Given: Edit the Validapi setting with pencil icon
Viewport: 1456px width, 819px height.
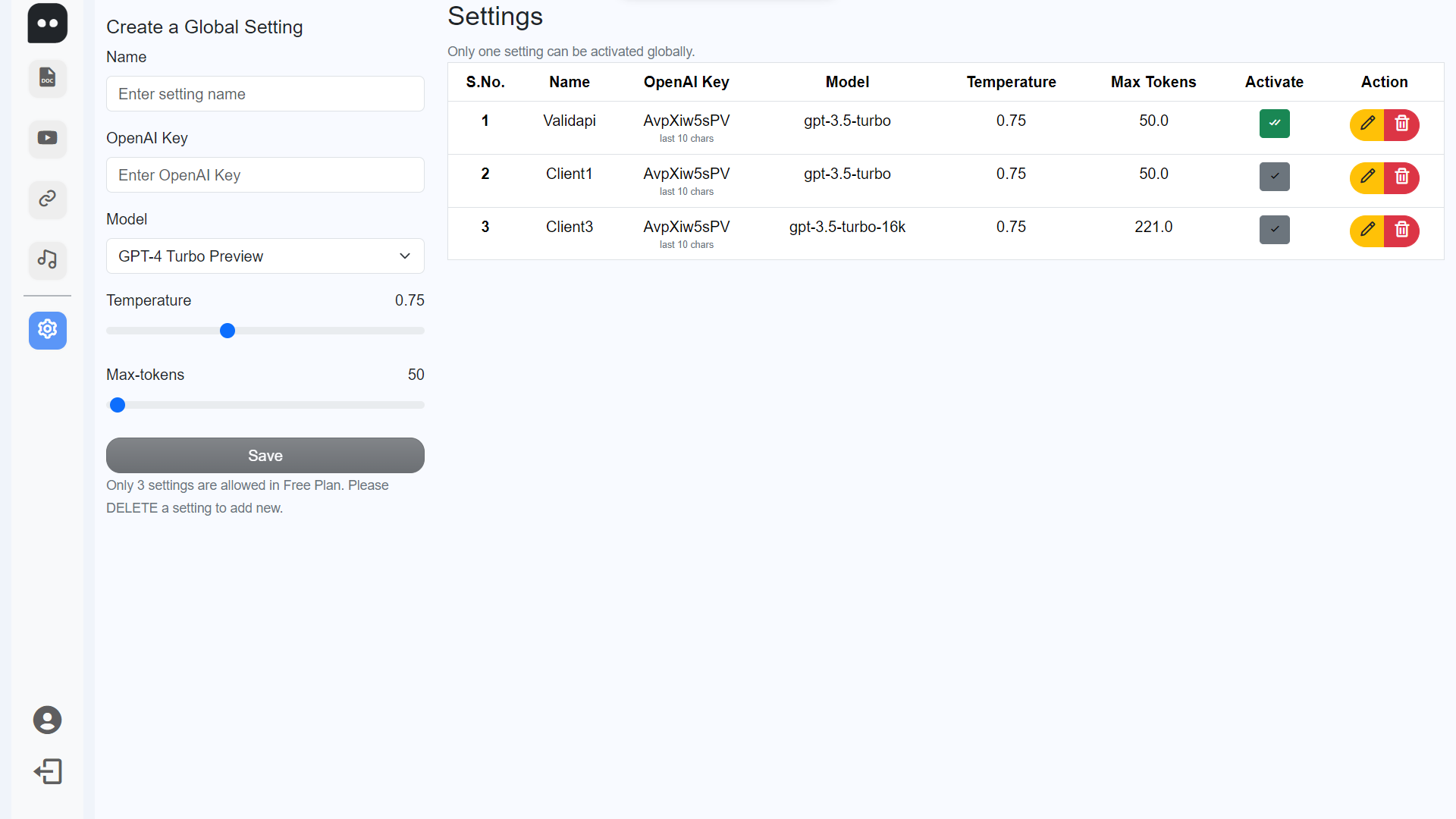Looking at the screenshot, I should (1367, 124).
